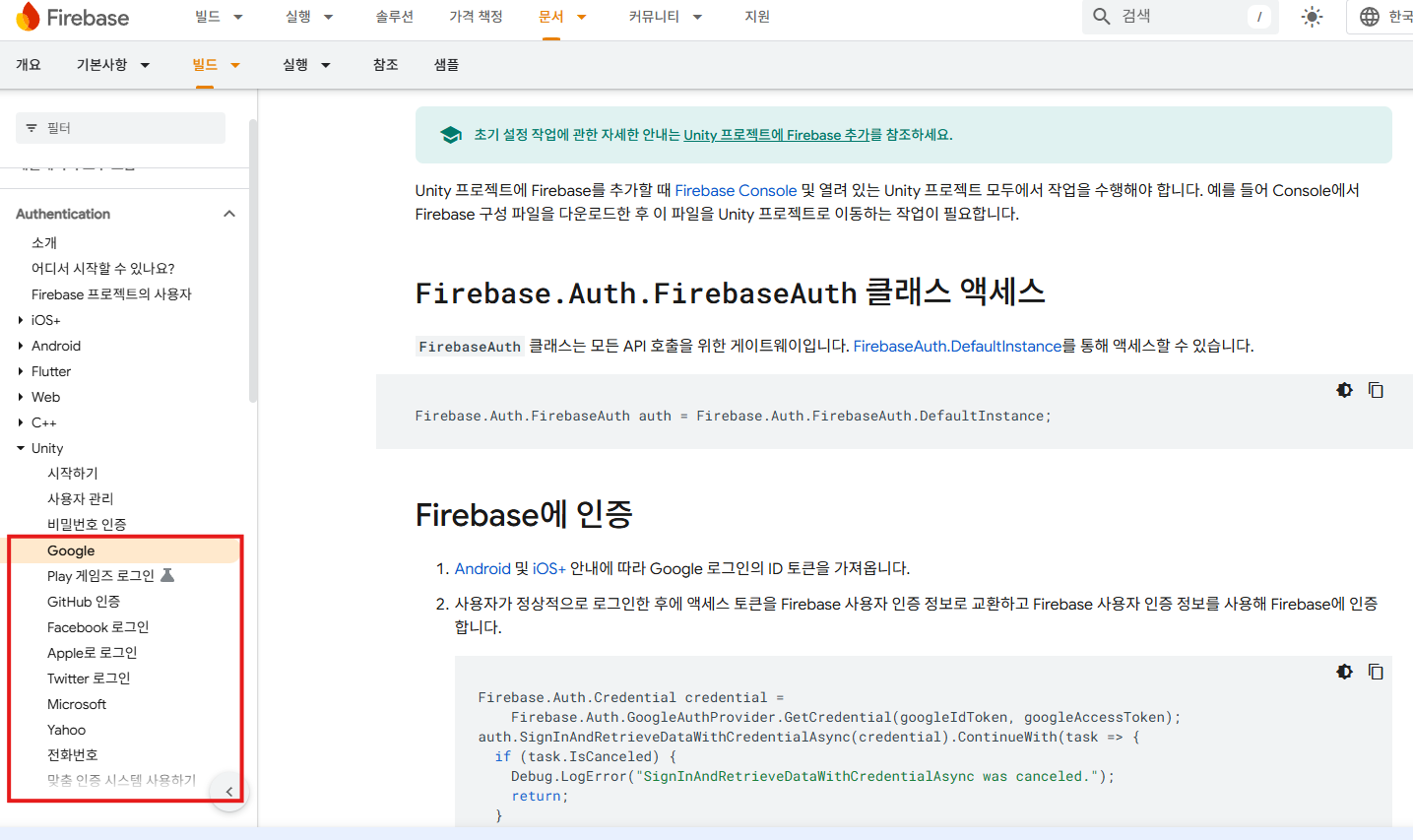Screen dimensions: 1413x840
Task: Click the sidebar vertical scrollbar
Action: click(x=253, y=261)
